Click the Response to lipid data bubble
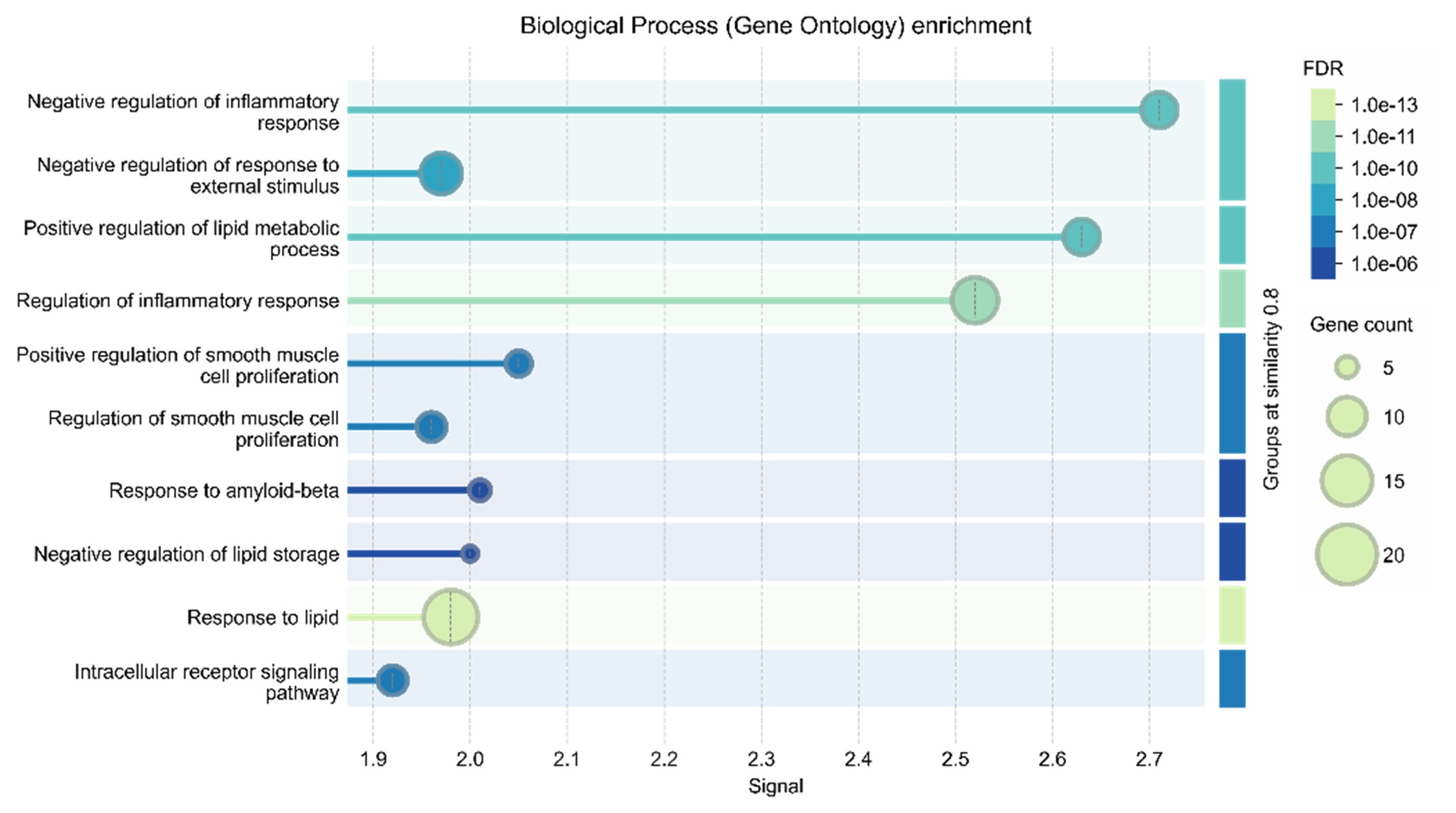 (x=451, y=617)
